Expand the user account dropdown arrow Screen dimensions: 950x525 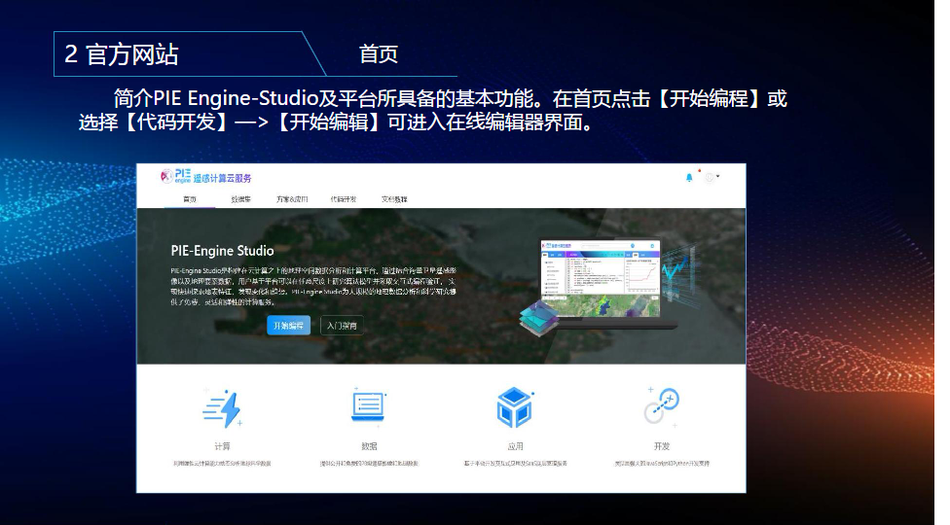(719, 177)
